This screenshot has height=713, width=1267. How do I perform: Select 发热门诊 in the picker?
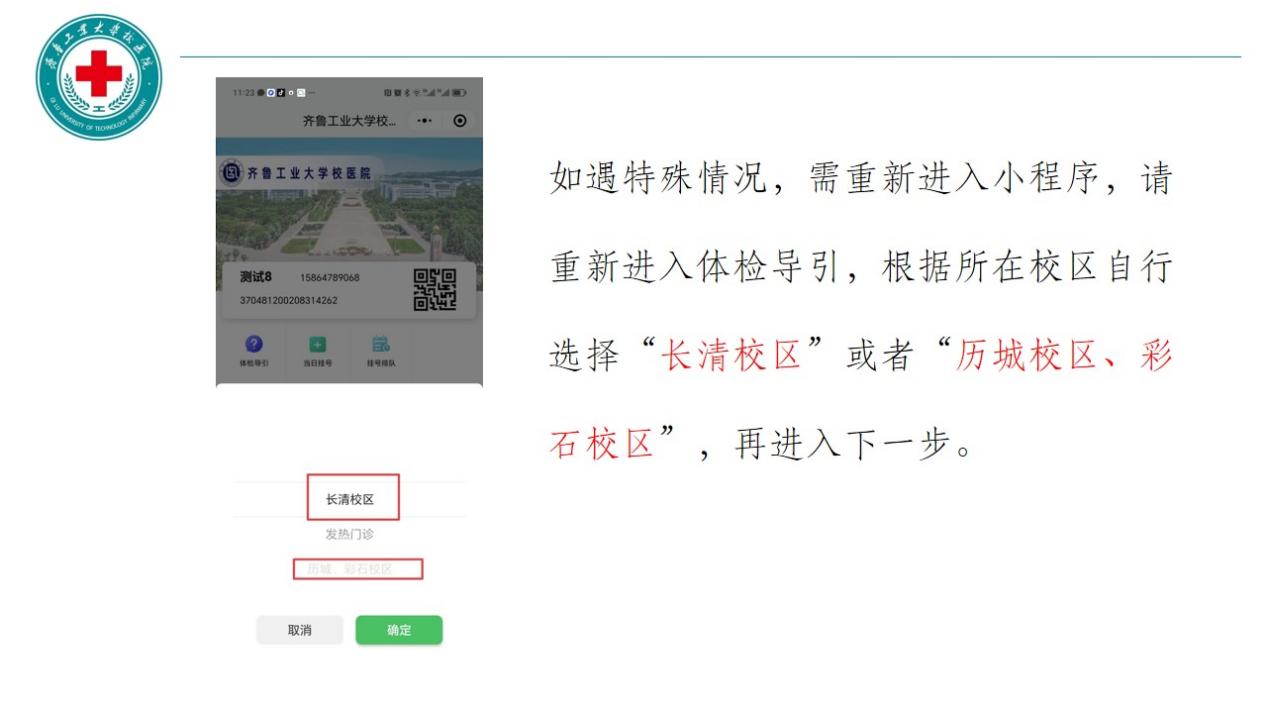(x=350, y=535)
